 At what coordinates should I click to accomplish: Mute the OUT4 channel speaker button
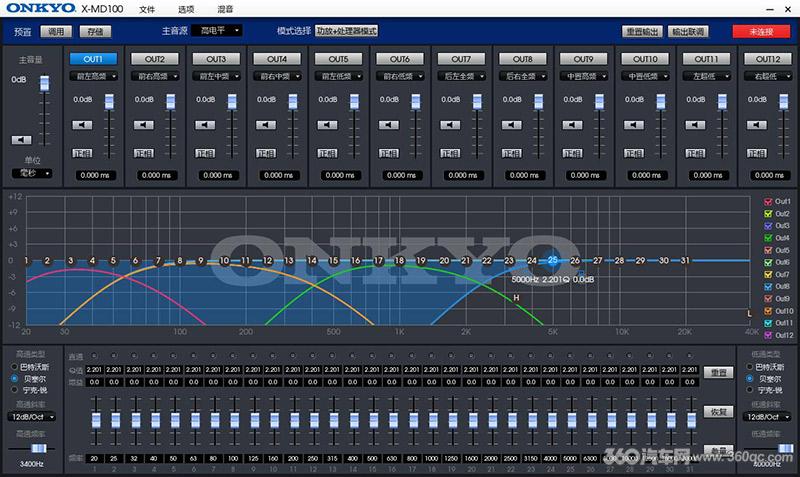point(266,125)
